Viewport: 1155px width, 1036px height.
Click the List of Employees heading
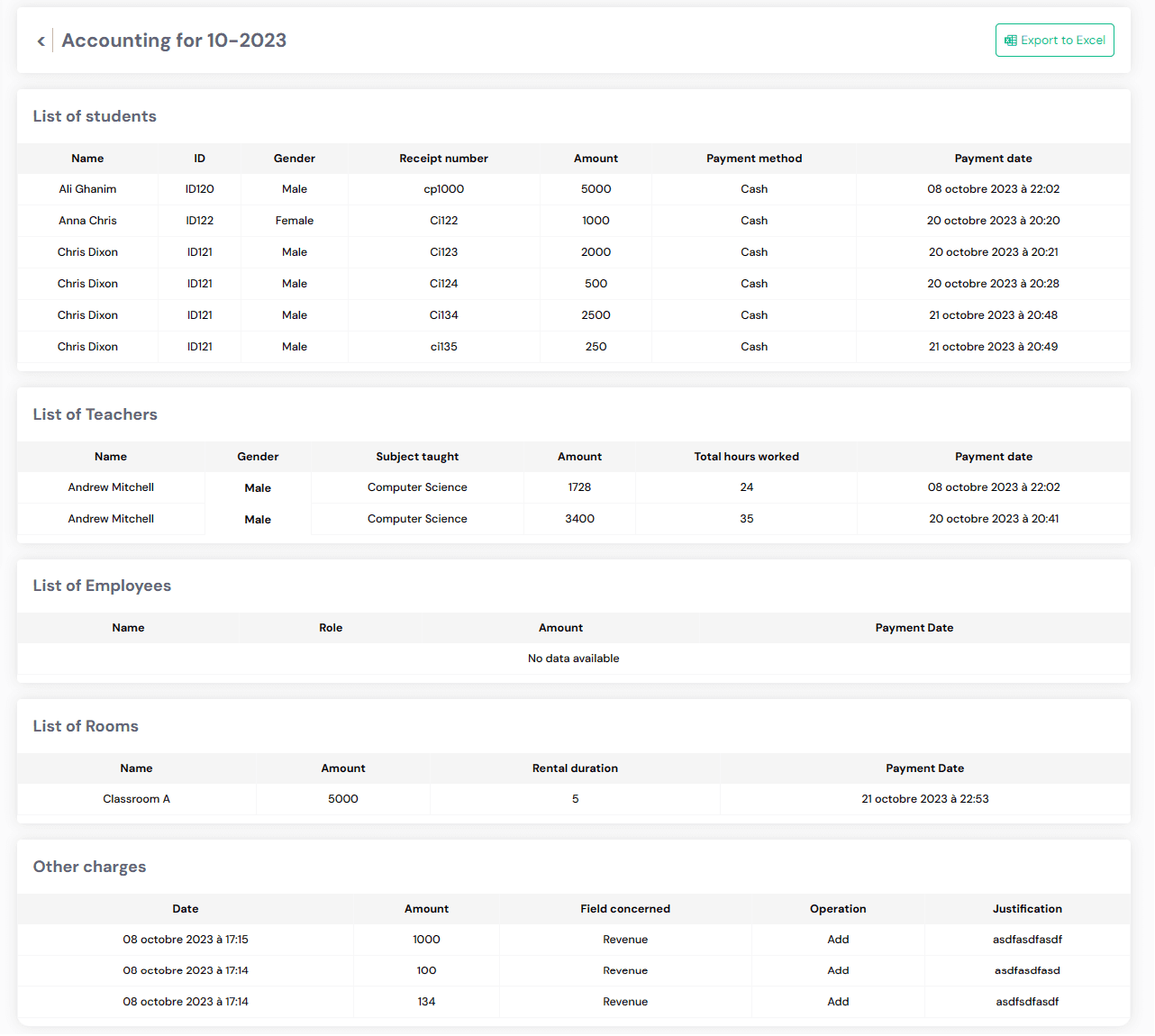click(102, 586)
